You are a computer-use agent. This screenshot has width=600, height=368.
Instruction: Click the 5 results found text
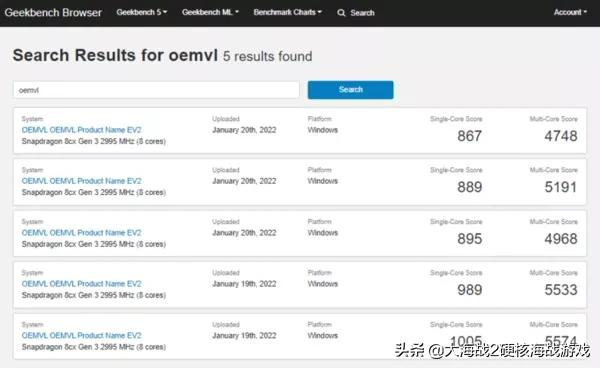pos(267,57)
